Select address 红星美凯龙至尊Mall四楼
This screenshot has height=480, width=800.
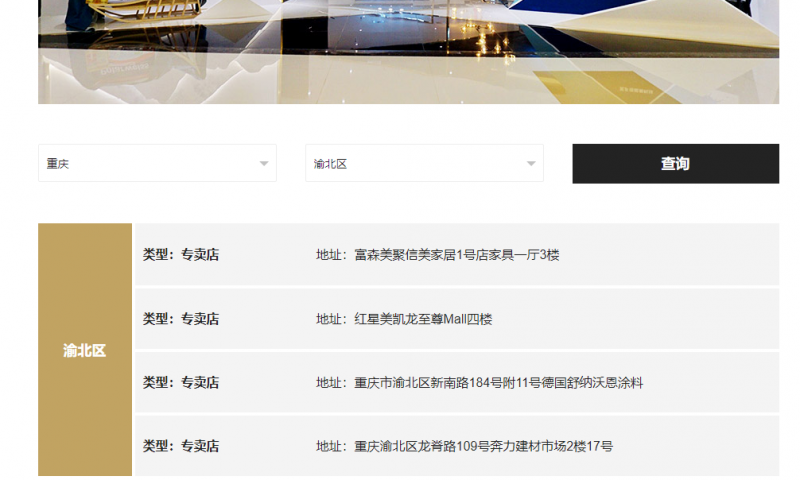click(x=423, y=319)
